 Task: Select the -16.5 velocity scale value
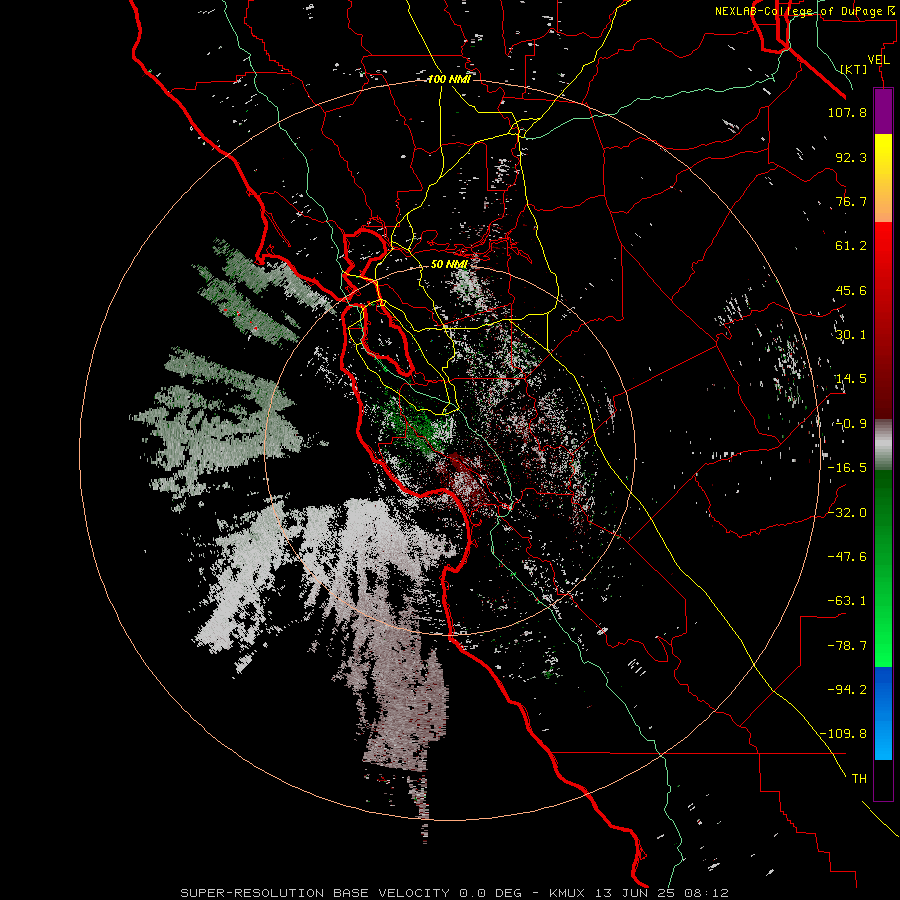click(847, 468)
